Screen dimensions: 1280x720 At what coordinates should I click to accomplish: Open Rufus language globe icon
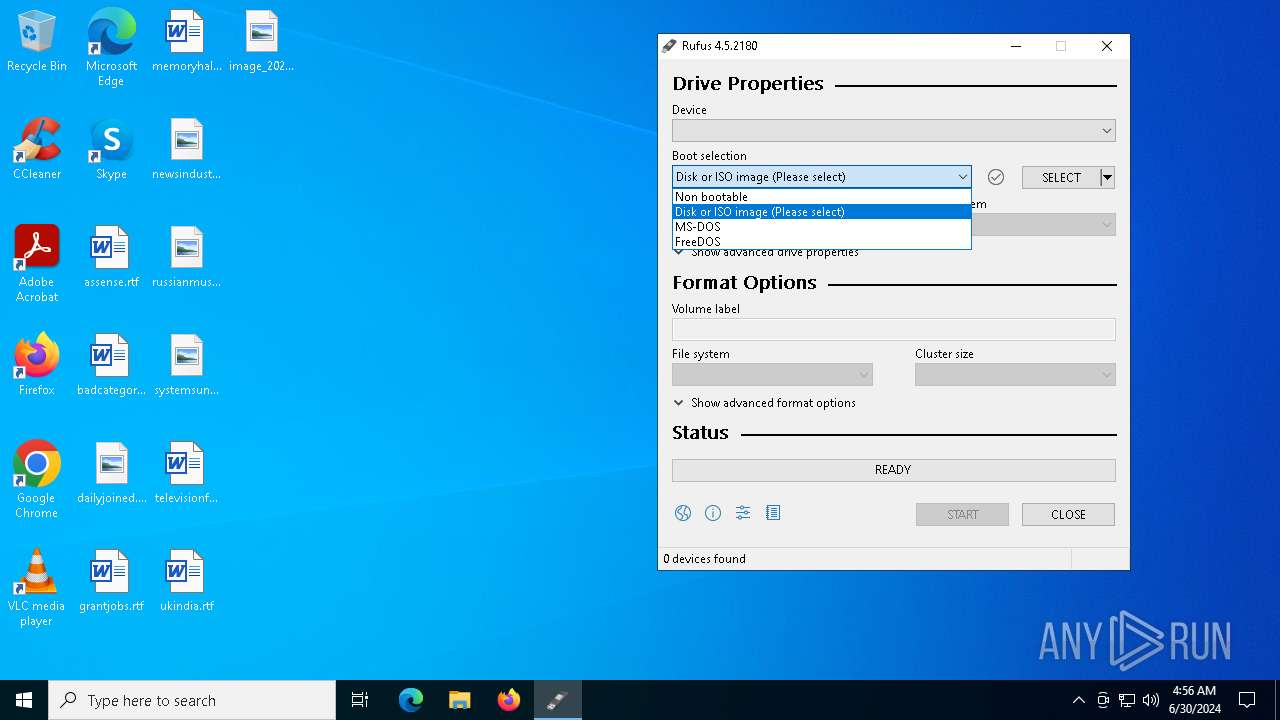(683, 513)
